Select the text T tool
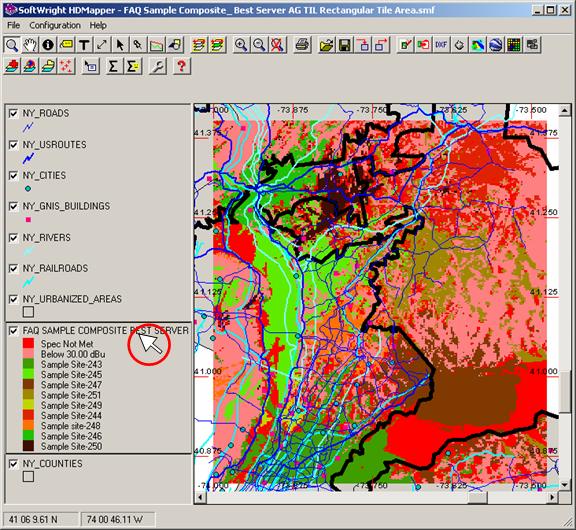 click(x=84, y=45)
